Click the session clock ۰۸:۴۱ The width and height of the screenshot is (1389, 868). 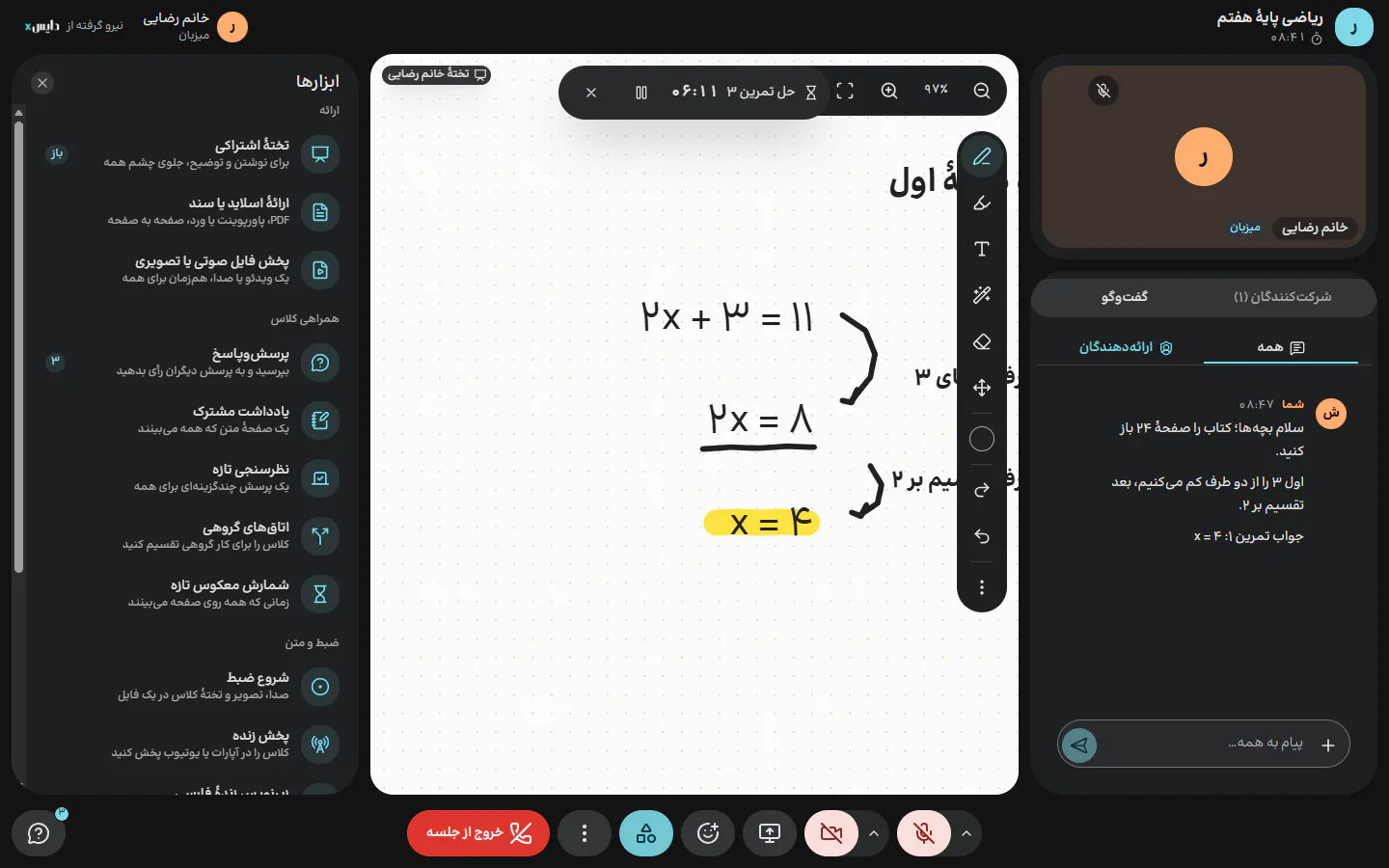tap(1288, 38)
